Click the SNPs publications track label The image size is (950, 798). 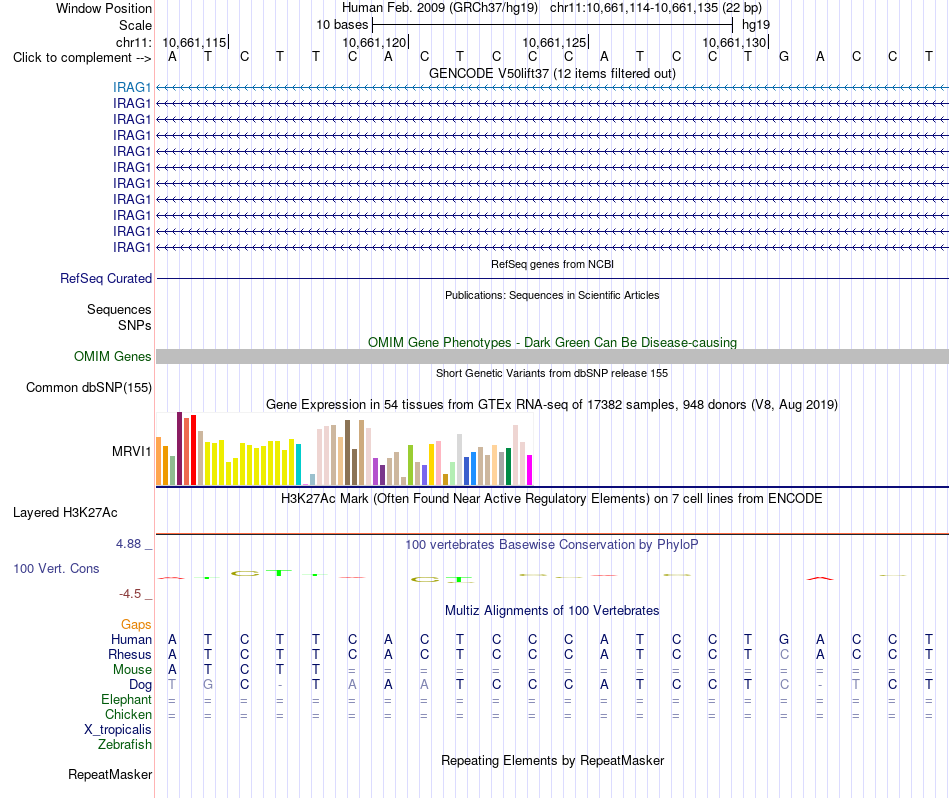[x=135, y=325]
